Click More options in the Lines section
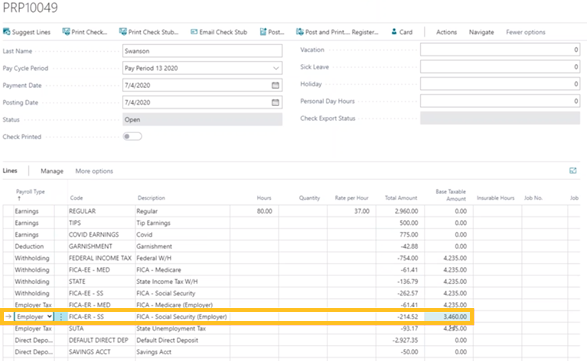The height and width of the screenshot is (361, 587). pos(94,171)
